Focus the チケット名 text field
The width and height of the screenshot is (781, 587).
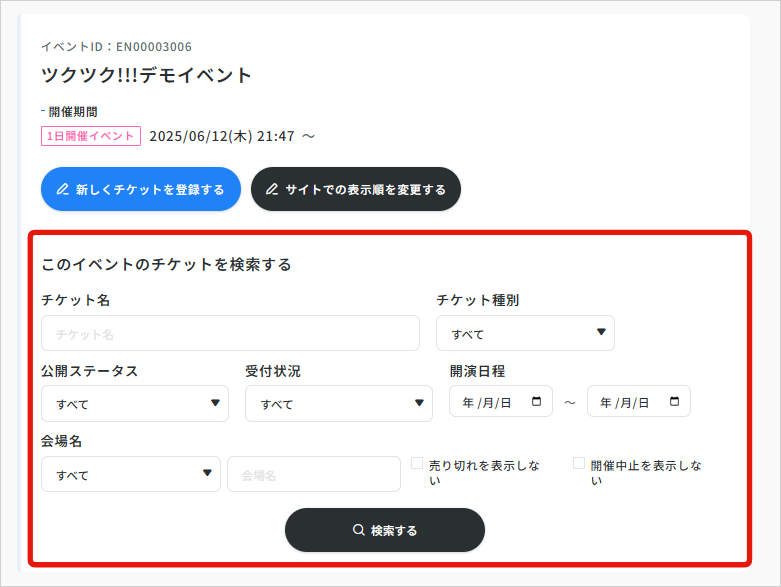point(230,333)
